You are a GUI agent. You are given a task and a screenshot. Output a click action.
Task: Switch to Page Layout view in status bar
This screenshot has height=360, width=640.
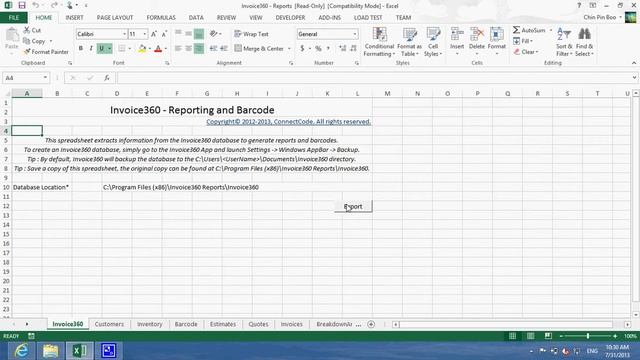tap(530, 336)
